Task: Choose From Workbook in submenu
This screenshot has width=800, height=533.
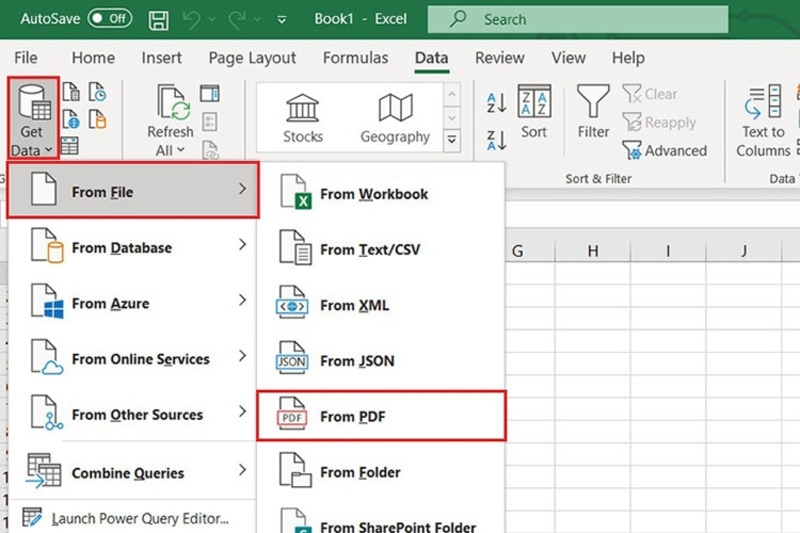Action: (381, 193)
